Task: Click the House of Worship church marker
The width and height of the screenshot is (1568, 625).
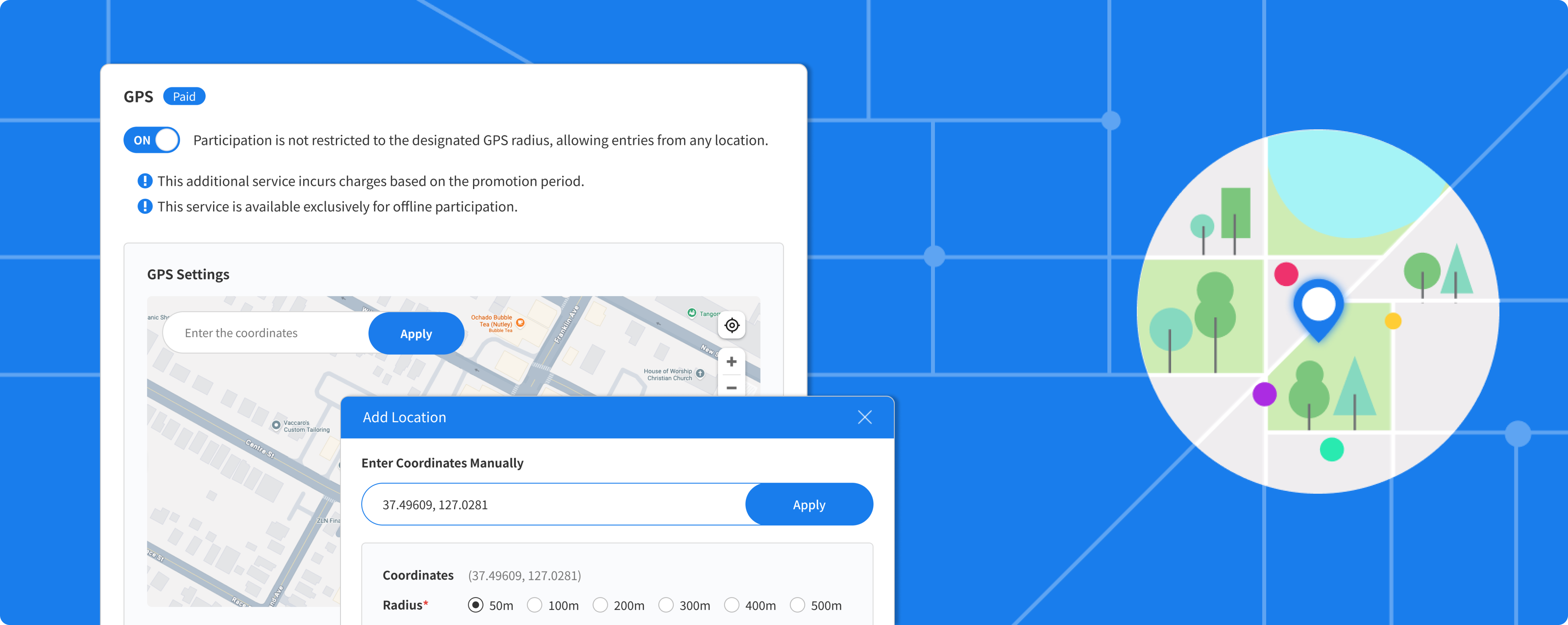Action: point(700,373)
